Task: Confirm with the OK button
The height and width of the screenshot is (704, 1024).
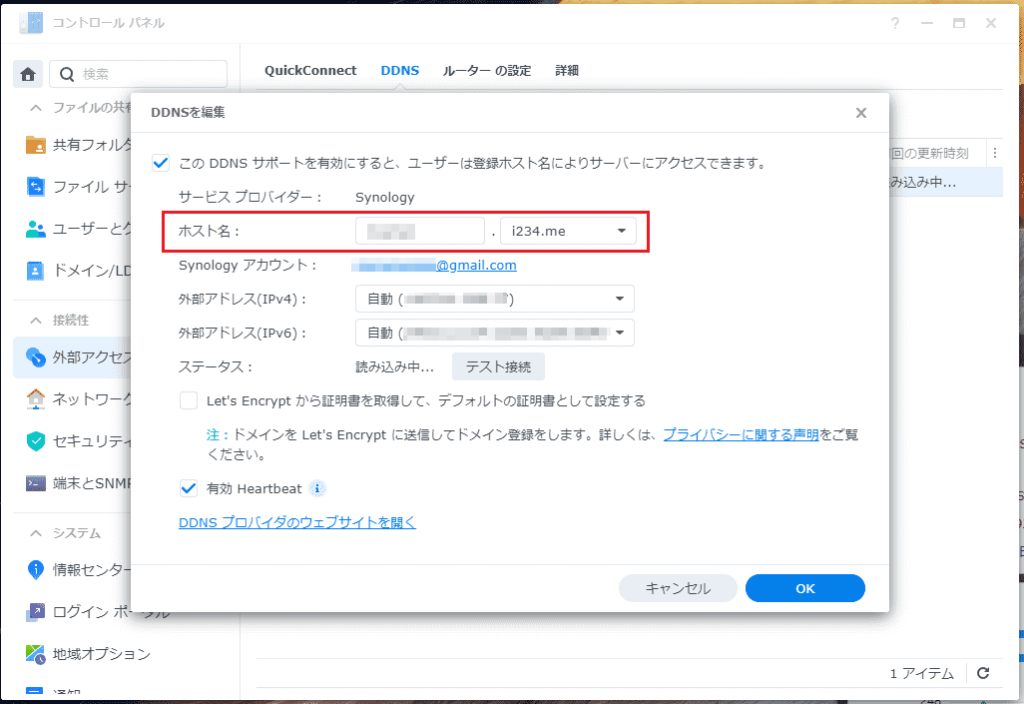Action: click(x=805, y=588)
